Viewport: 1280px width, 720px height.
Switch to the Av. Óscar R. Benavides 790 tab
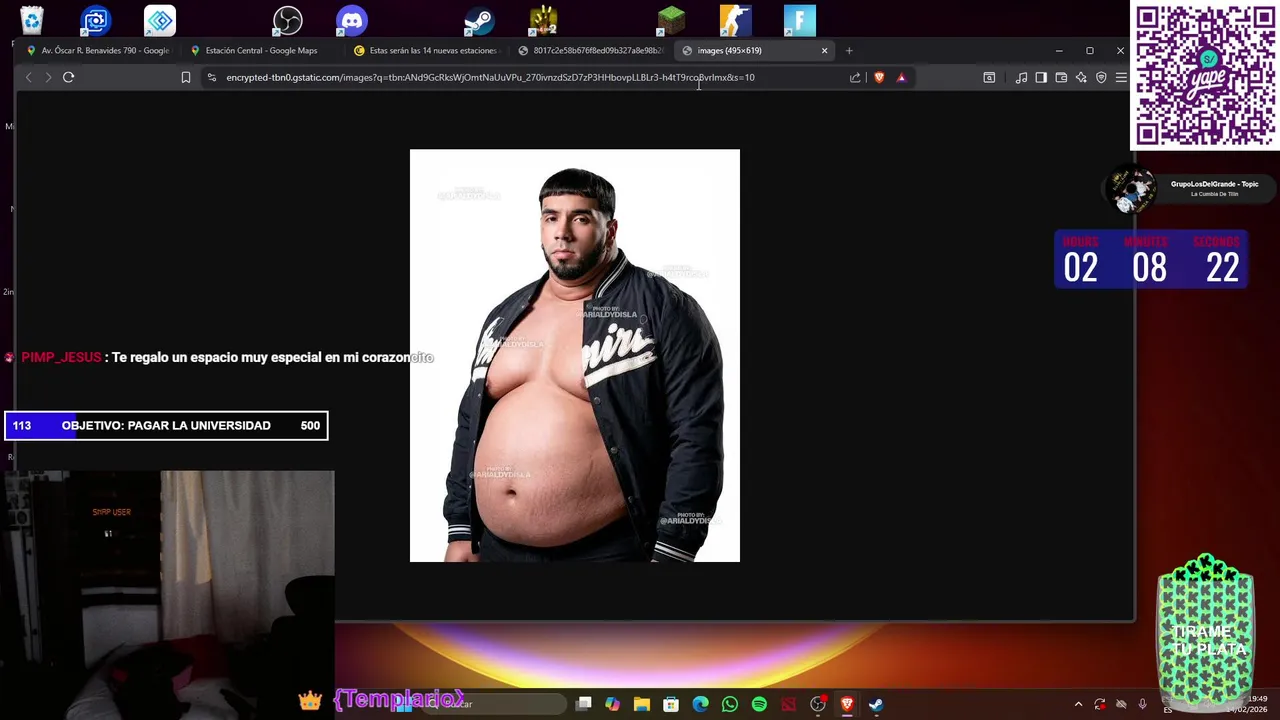(x=98, y=50)
